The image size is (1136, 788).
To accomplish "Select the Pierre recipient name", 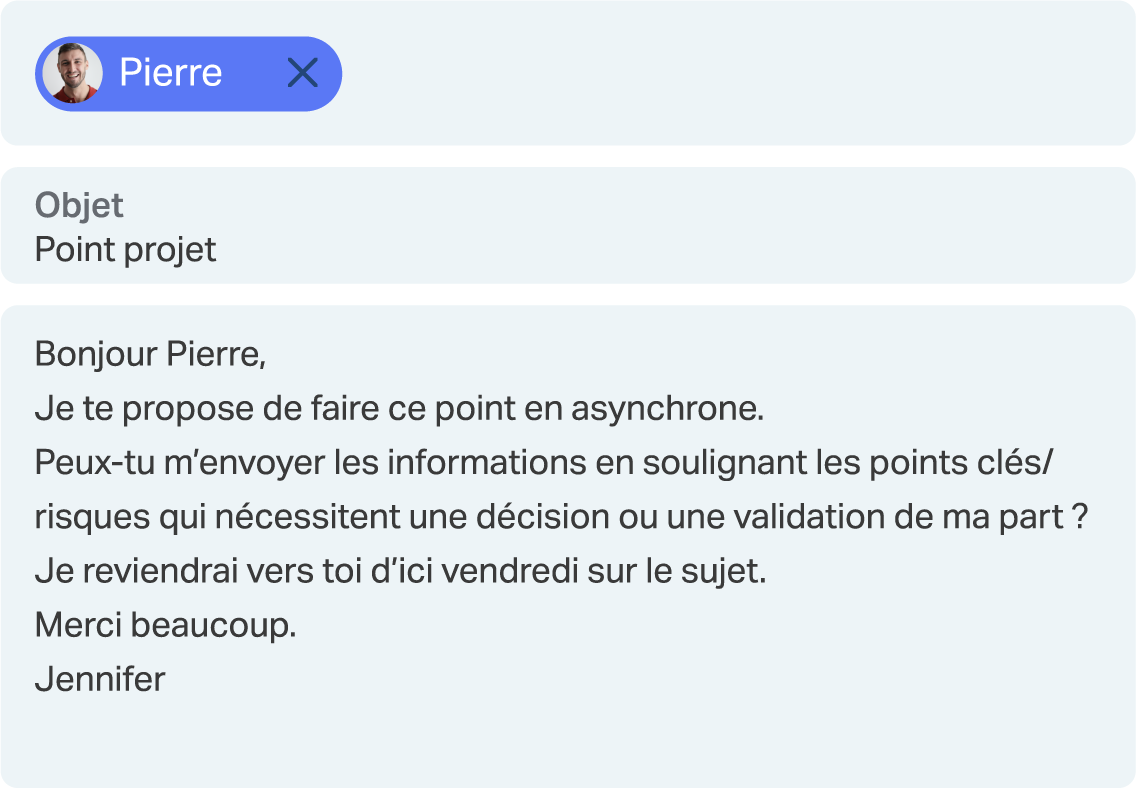I will 170,73.
